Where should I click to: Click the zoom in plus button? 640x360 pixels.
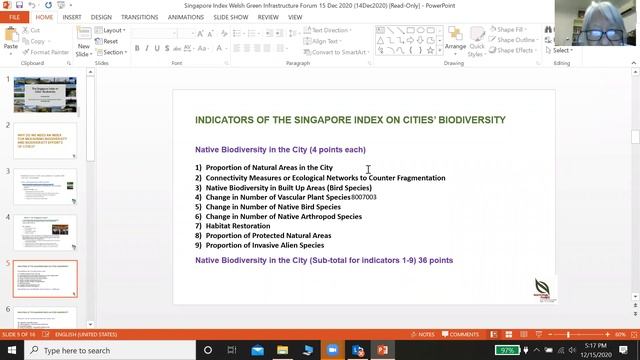607,334
